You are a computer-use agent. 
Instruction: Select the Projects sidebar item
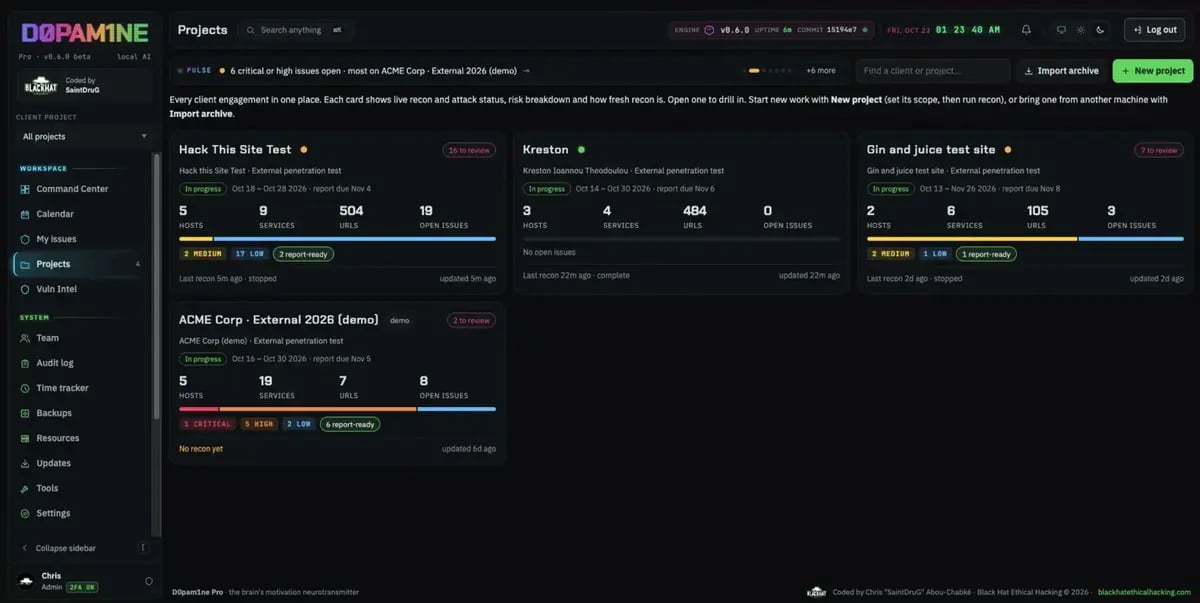tap(82, 264)
